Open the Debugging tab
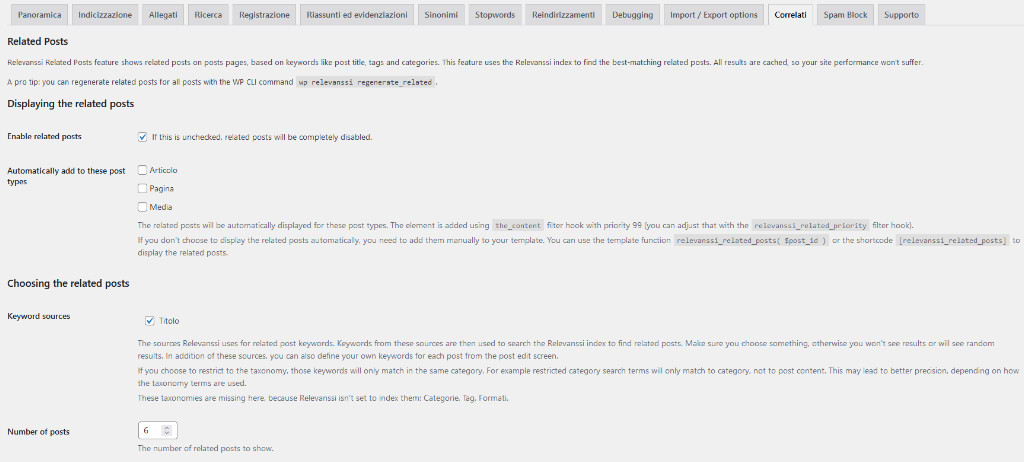This screenshot has width=1024, height=462. point(632,14)
